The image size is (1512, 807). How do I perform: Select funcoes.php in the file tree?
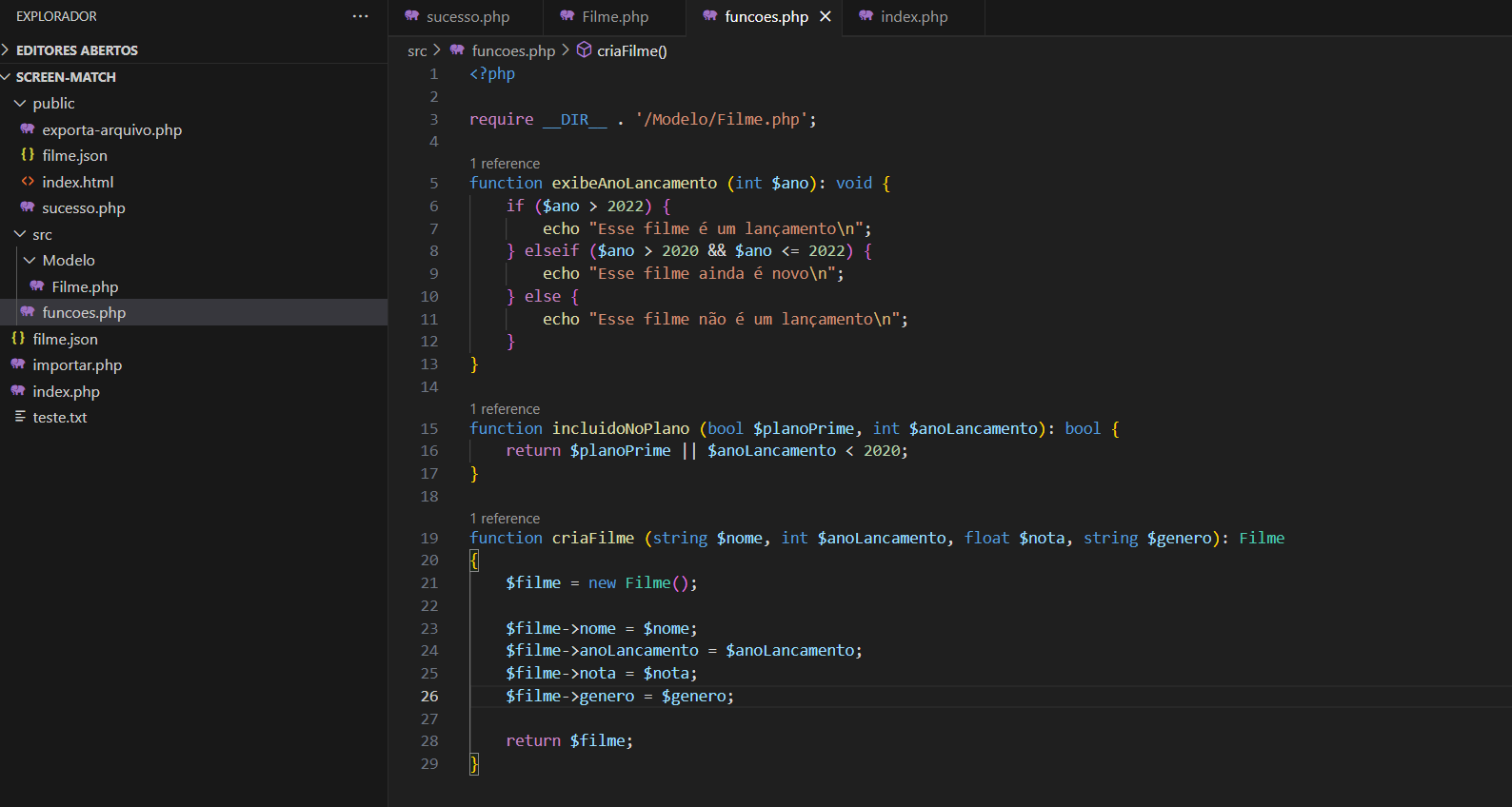193,312
